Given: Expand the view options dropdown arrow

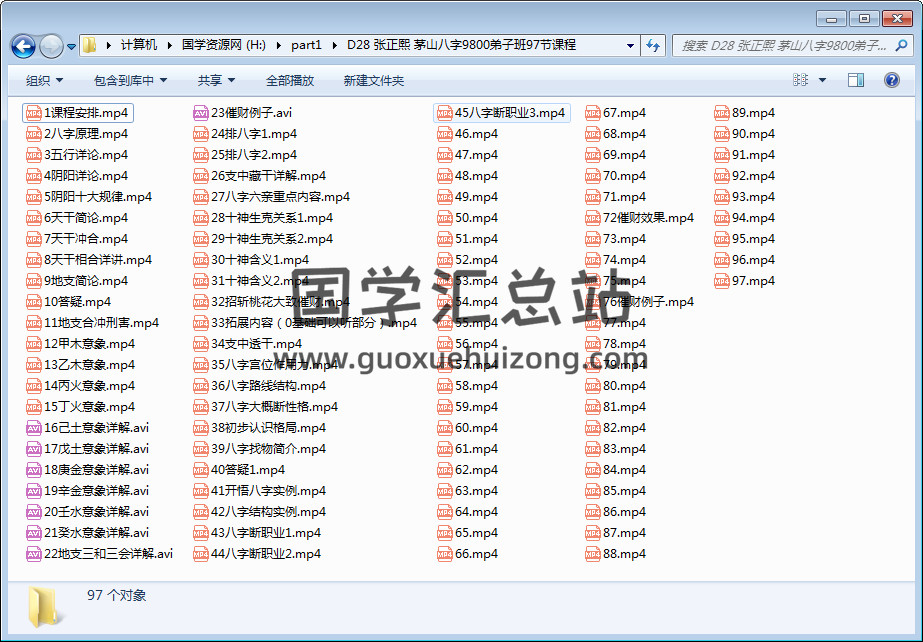Looking at the screenshot, I should point(823,80).
